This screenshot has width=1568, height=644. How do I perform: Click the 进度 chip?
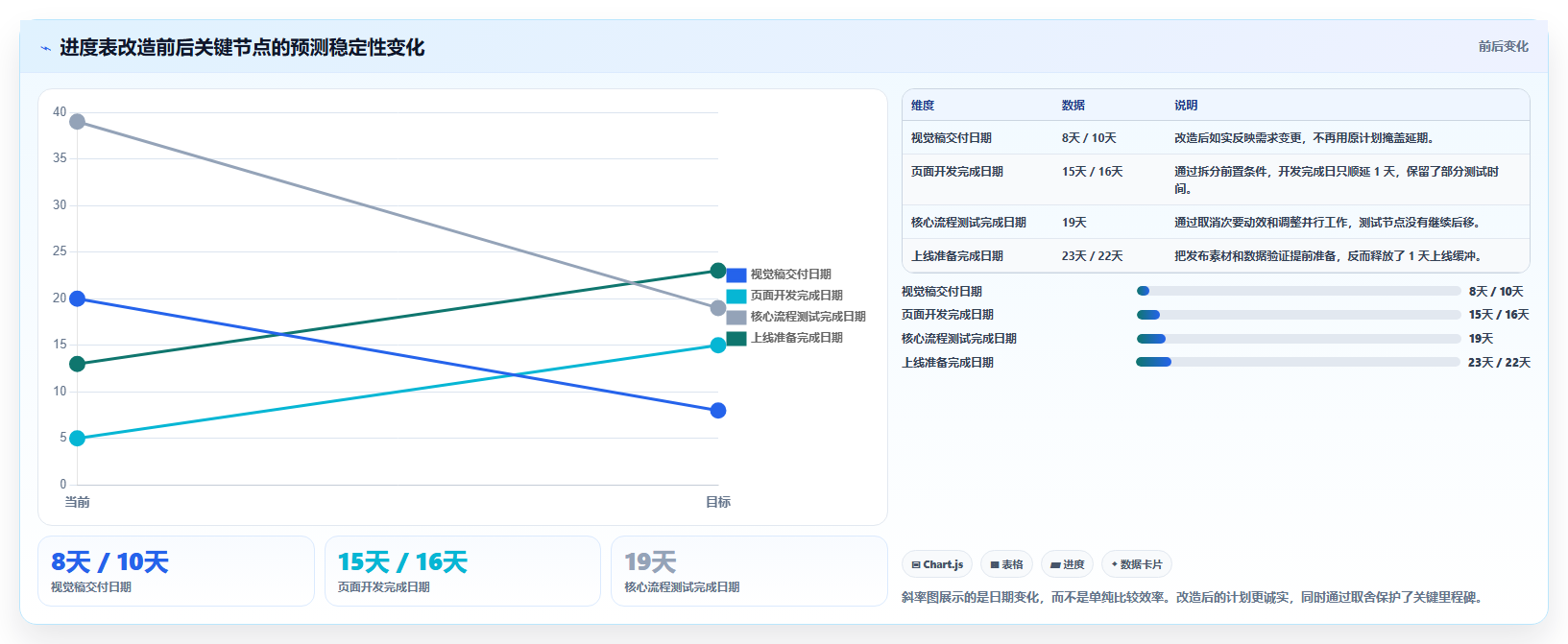(1067, 564)
